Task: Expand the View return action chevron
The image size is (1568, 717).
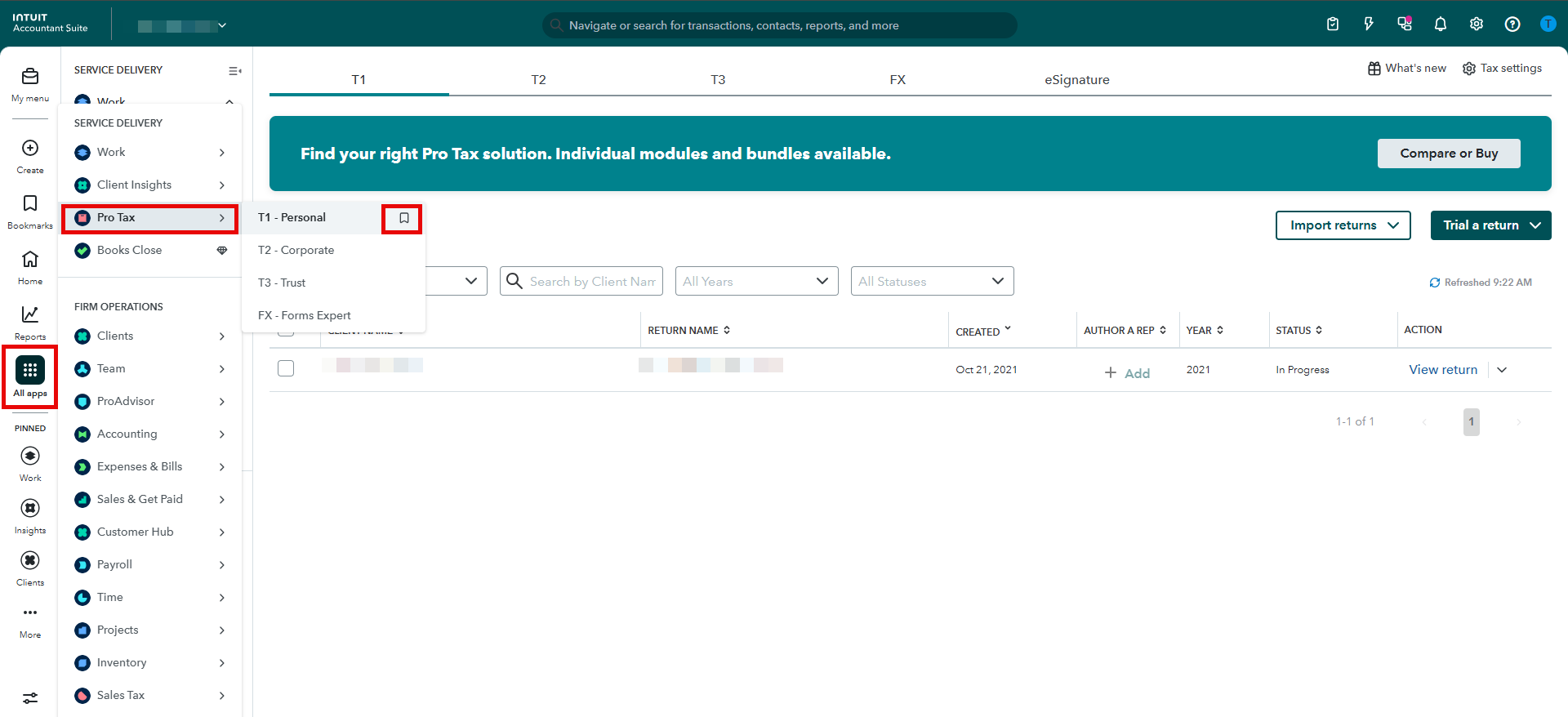Action: [1502, 370]
